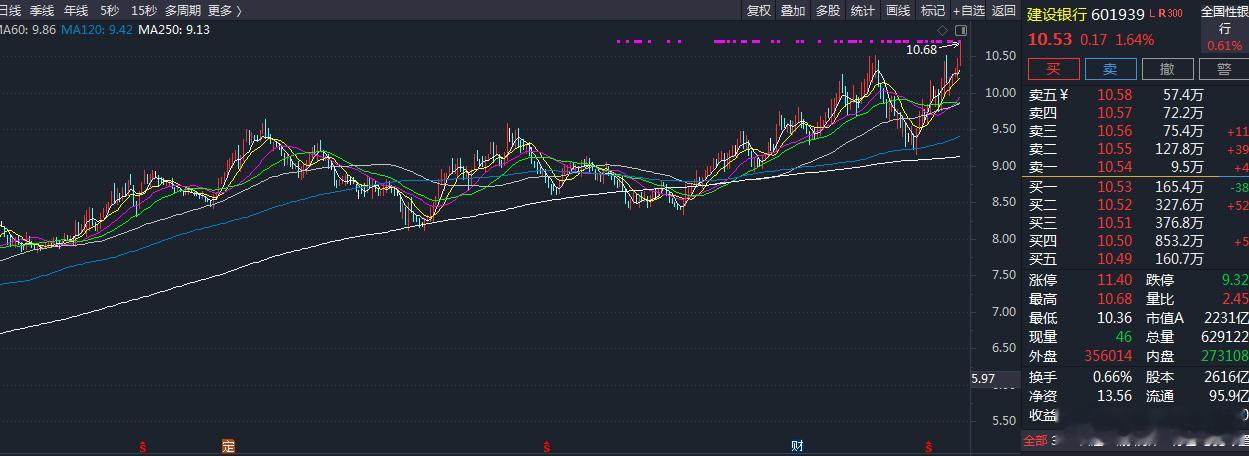Screen dimensions: 1249x456
Task: Click the 叠加 overlay button
Action: 793,10
